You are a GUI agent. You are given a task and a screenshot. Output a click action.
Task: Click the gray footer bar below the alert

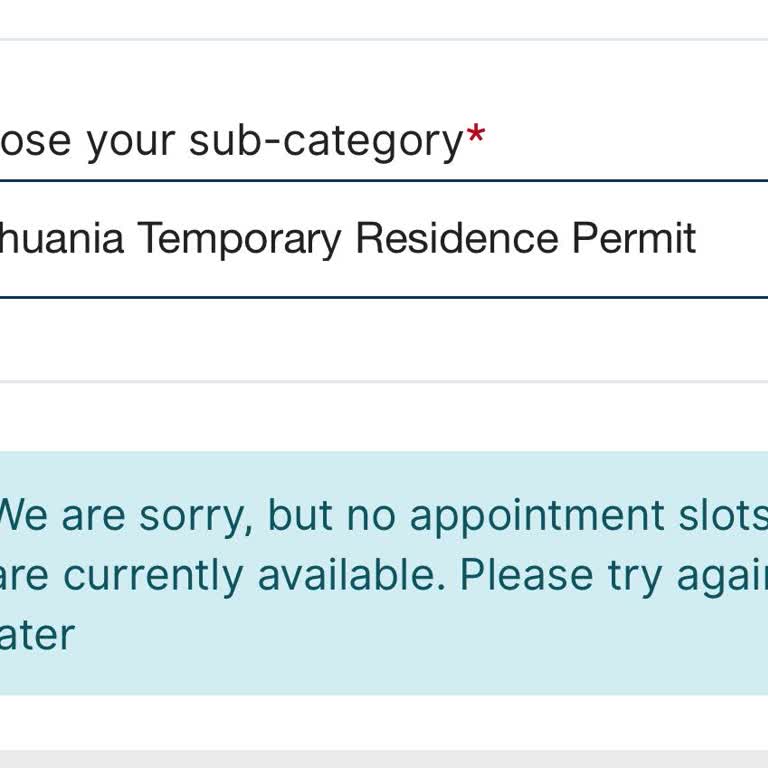384,758
